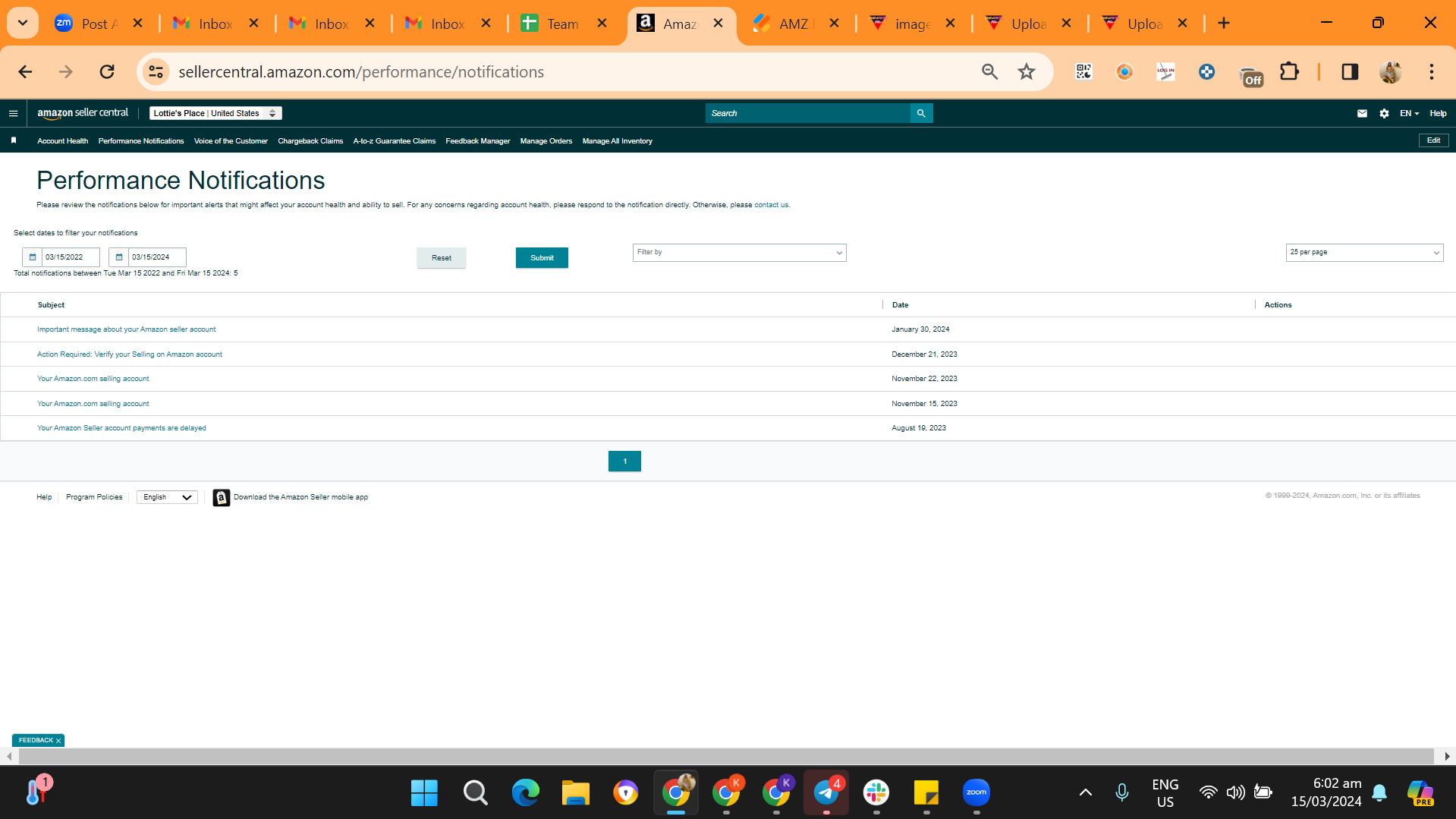Open Zoom from the taskbar
This screenshot has height=819, width=1456.
976,792
